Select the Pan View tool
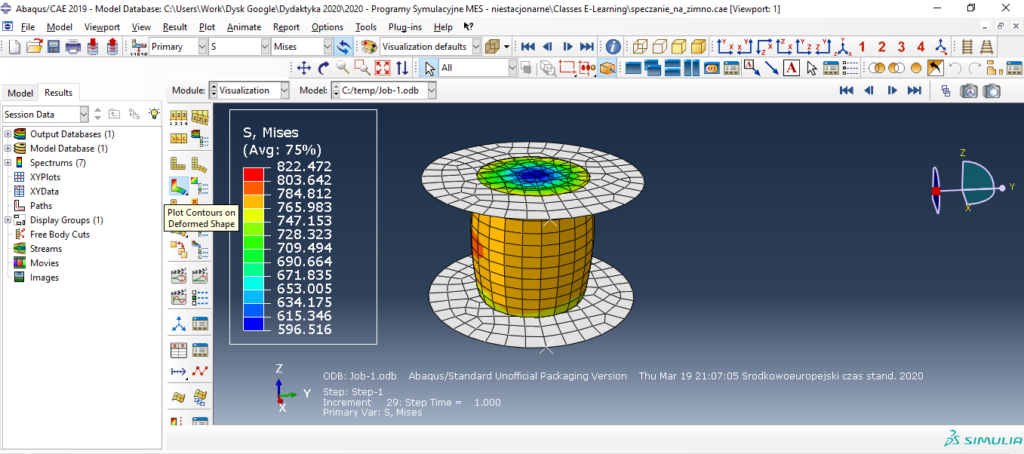Viewport: 1024px width, 454px height. (304, 67)
